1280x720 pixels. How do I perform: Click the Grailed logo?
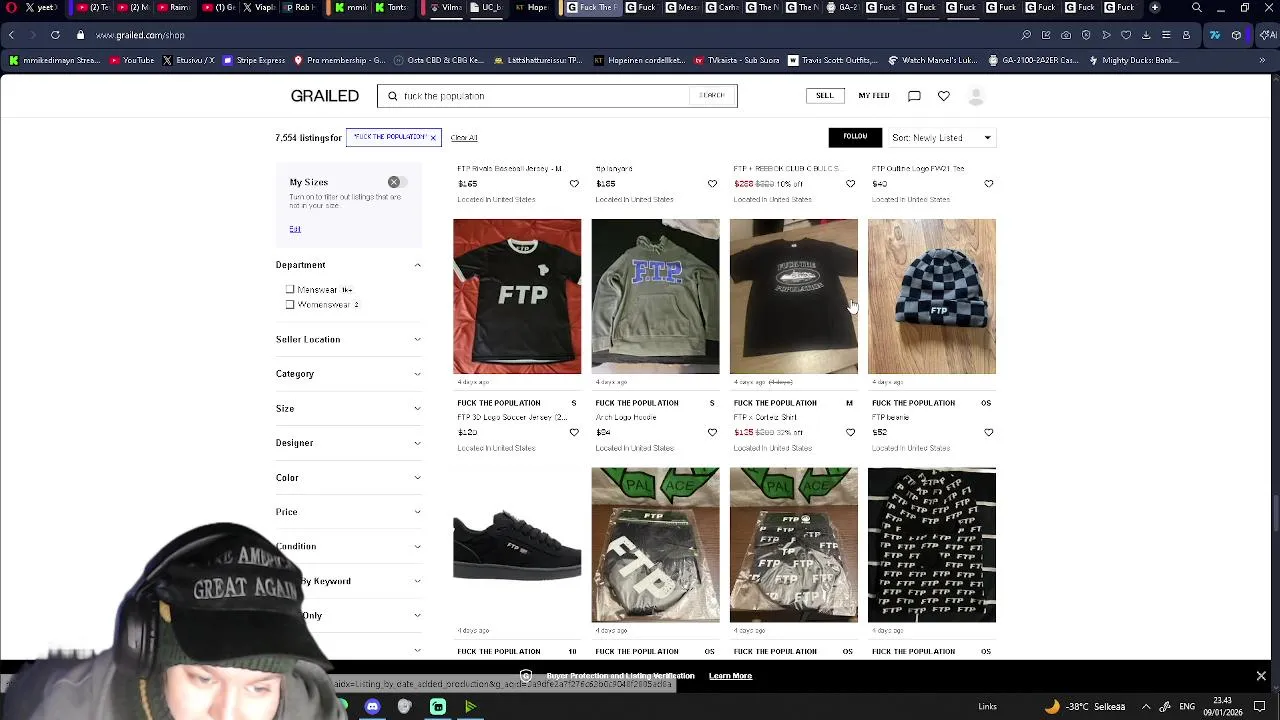(x=324, y=96)
